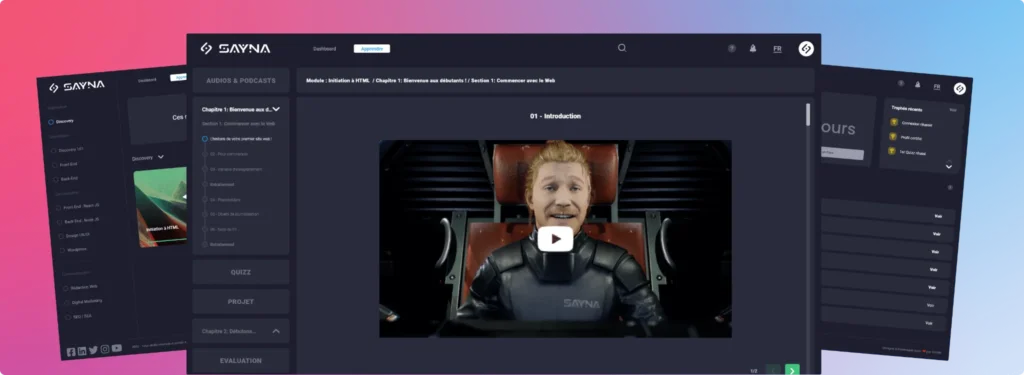This screenshot has height=375, width=1024.
Task: Click trophy icon beside Profil certifié
Action: pos(893,136)
